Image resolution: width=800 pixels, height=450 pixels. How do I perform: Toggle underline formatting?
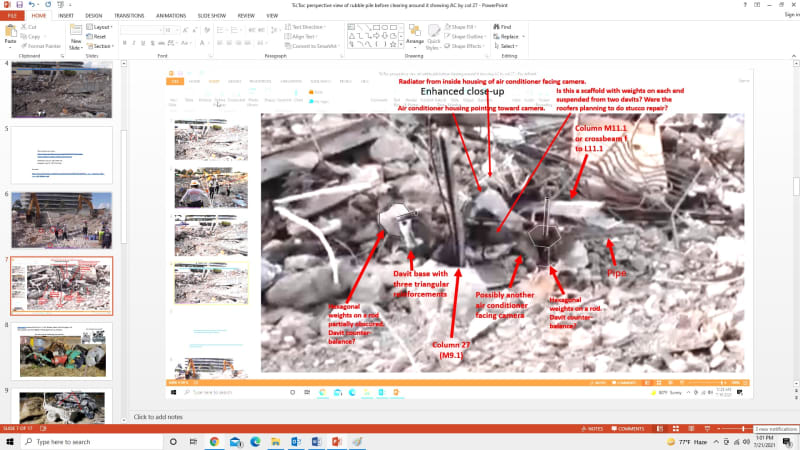(143, 43)
